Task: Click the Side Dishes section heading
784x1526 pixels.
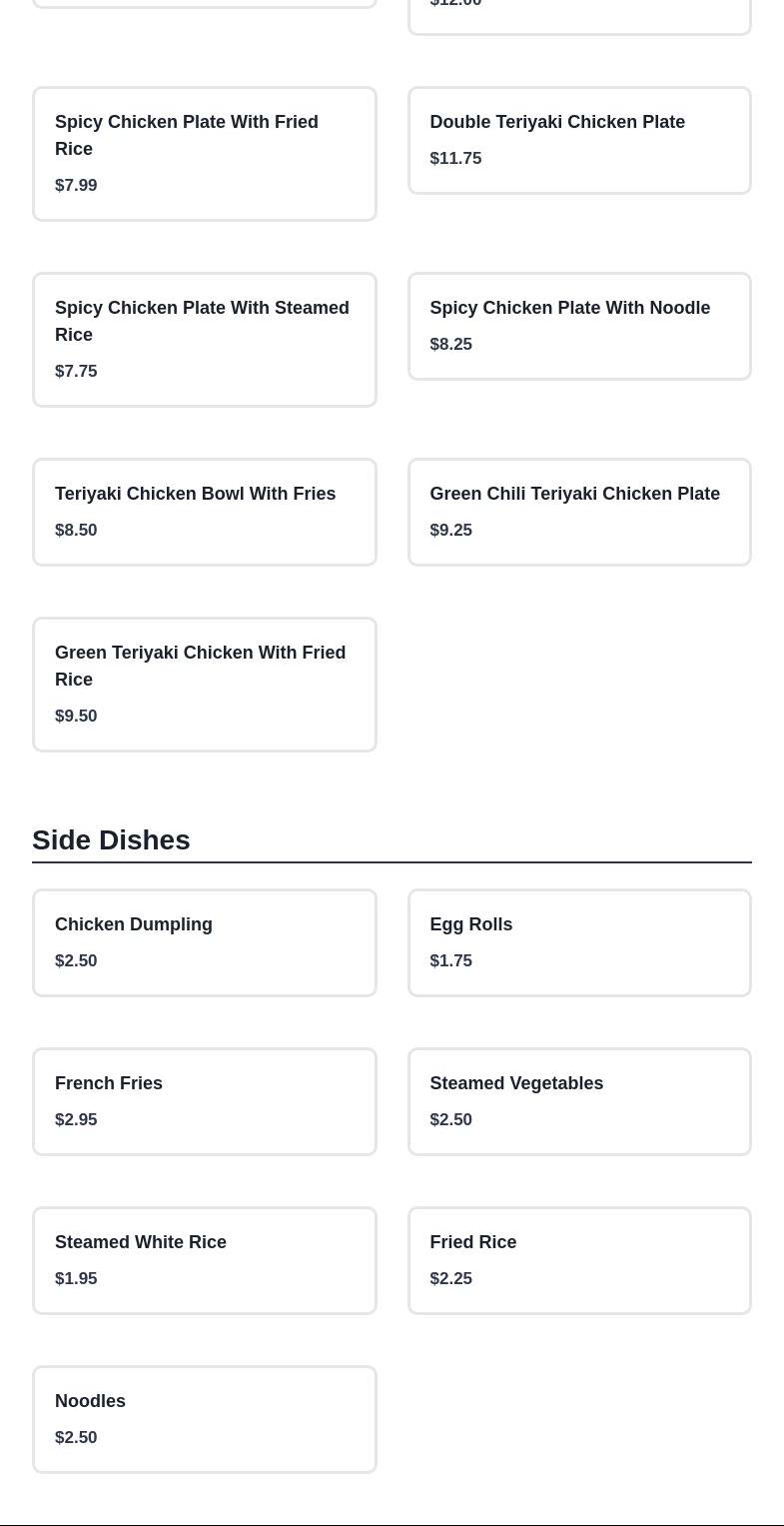Action: (x=111, y=839)
